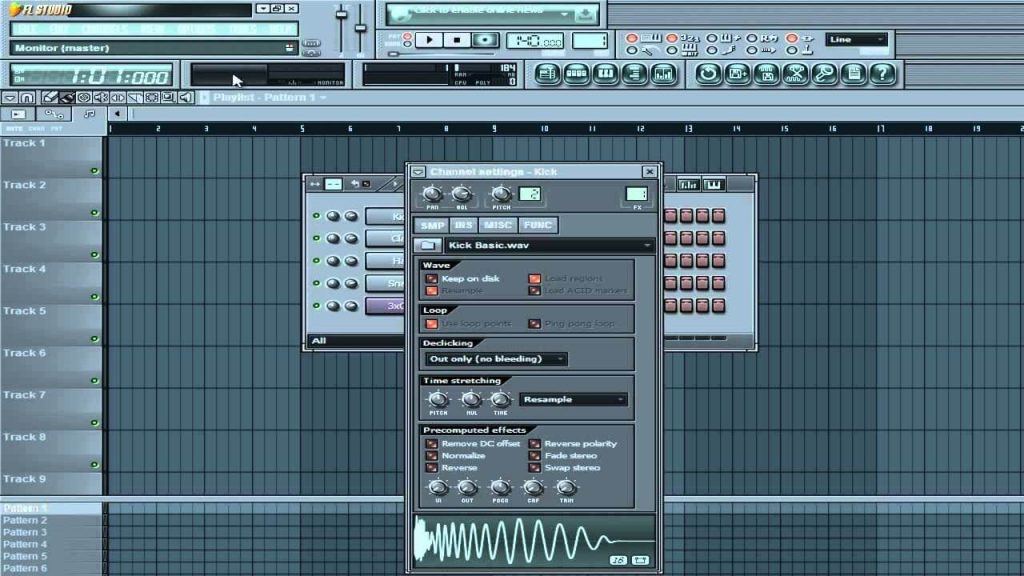Open keyboard editor in step sequencer
This screenshot has width=1024, height=576.
(x=713, y=185)
